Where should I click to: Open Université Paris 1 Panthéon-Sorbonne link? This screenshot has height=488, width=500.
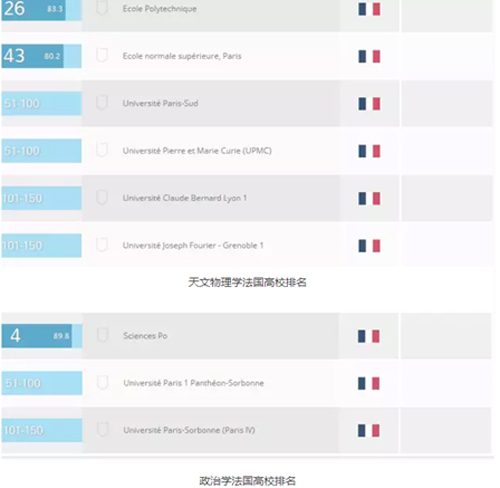tap(194, 383)
